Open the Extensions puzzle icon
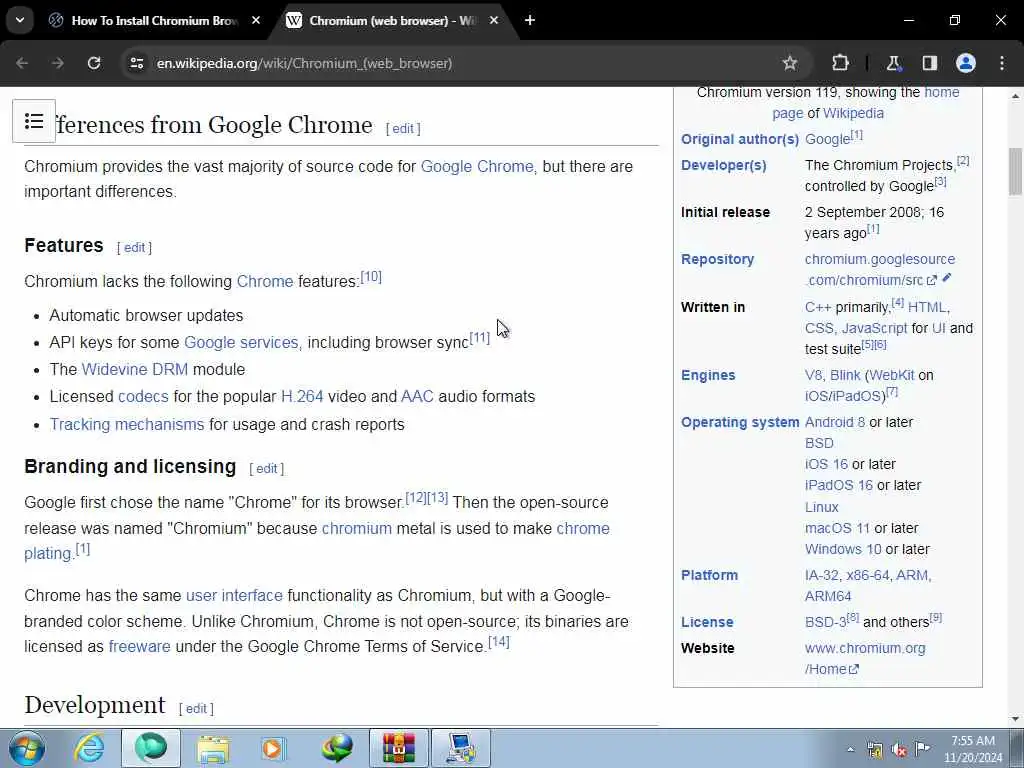Viewport: 1024px width, 768px height. [x=840, y=63]
